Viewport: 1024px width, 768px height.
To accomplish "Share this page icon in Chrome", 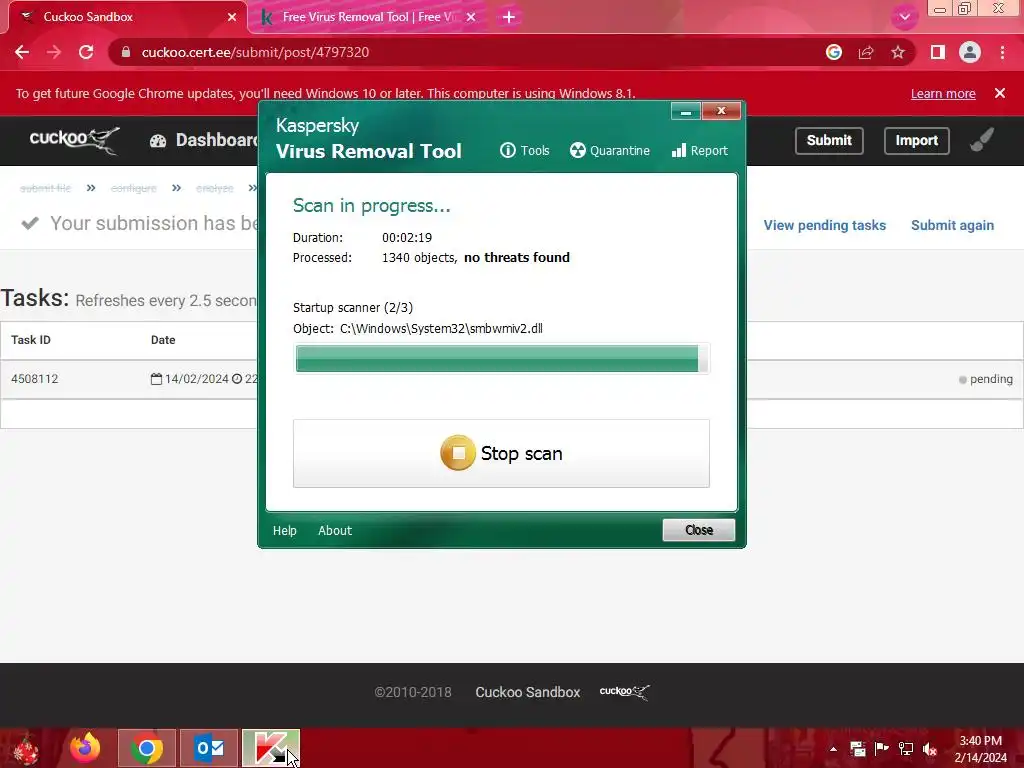I will click(866, 52).
